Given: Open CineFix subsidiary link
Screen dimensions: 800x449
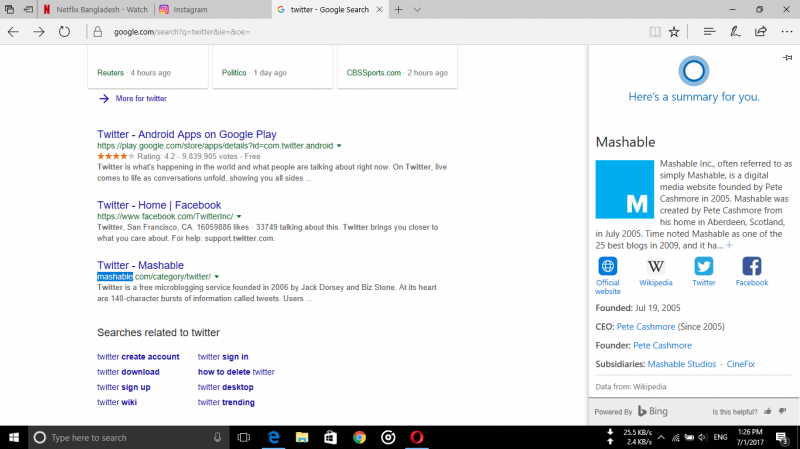Looking at the screenshot, I should [x=740, y=364].
